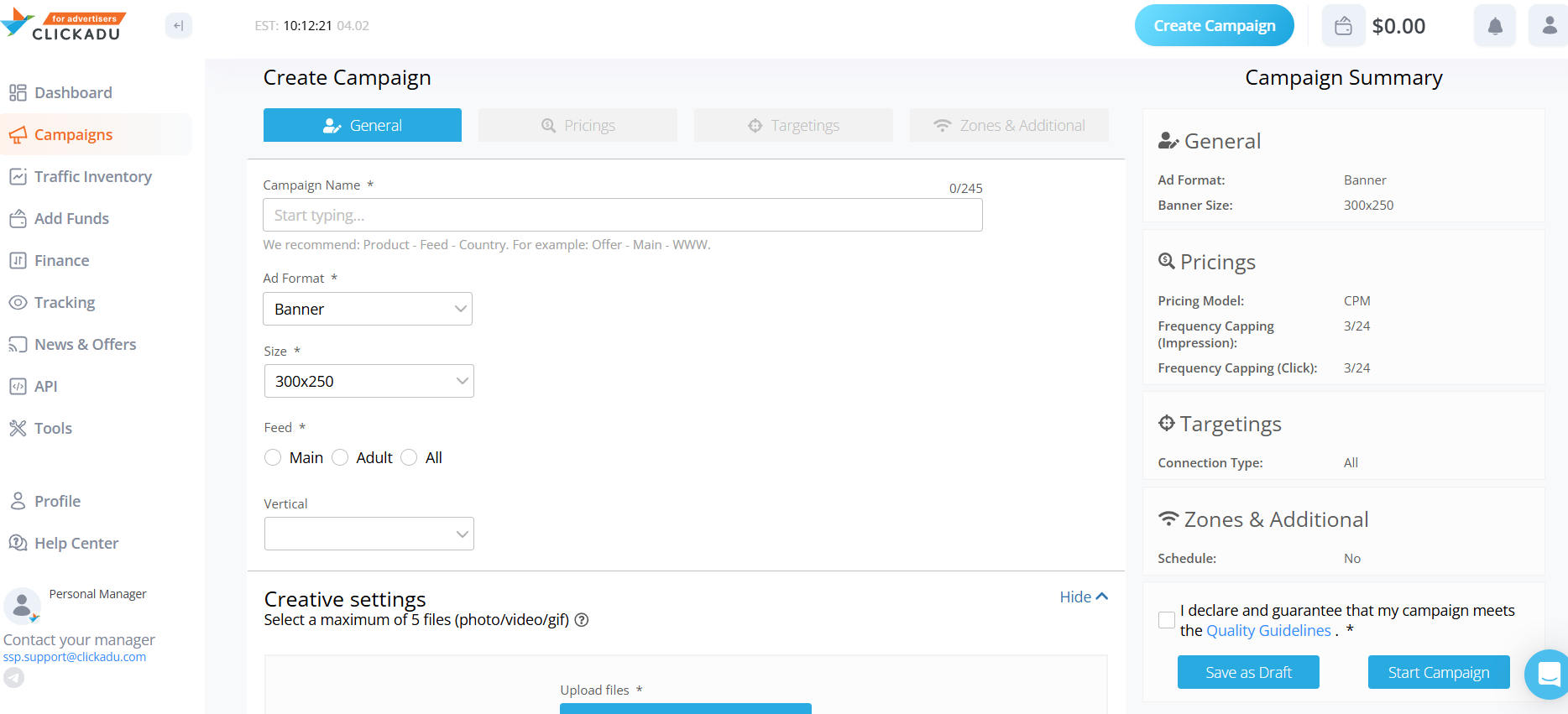1568x714 pixels.
Task: Click the Telegram contact icon
Action: pyautogui.click(x=14, y=677)
